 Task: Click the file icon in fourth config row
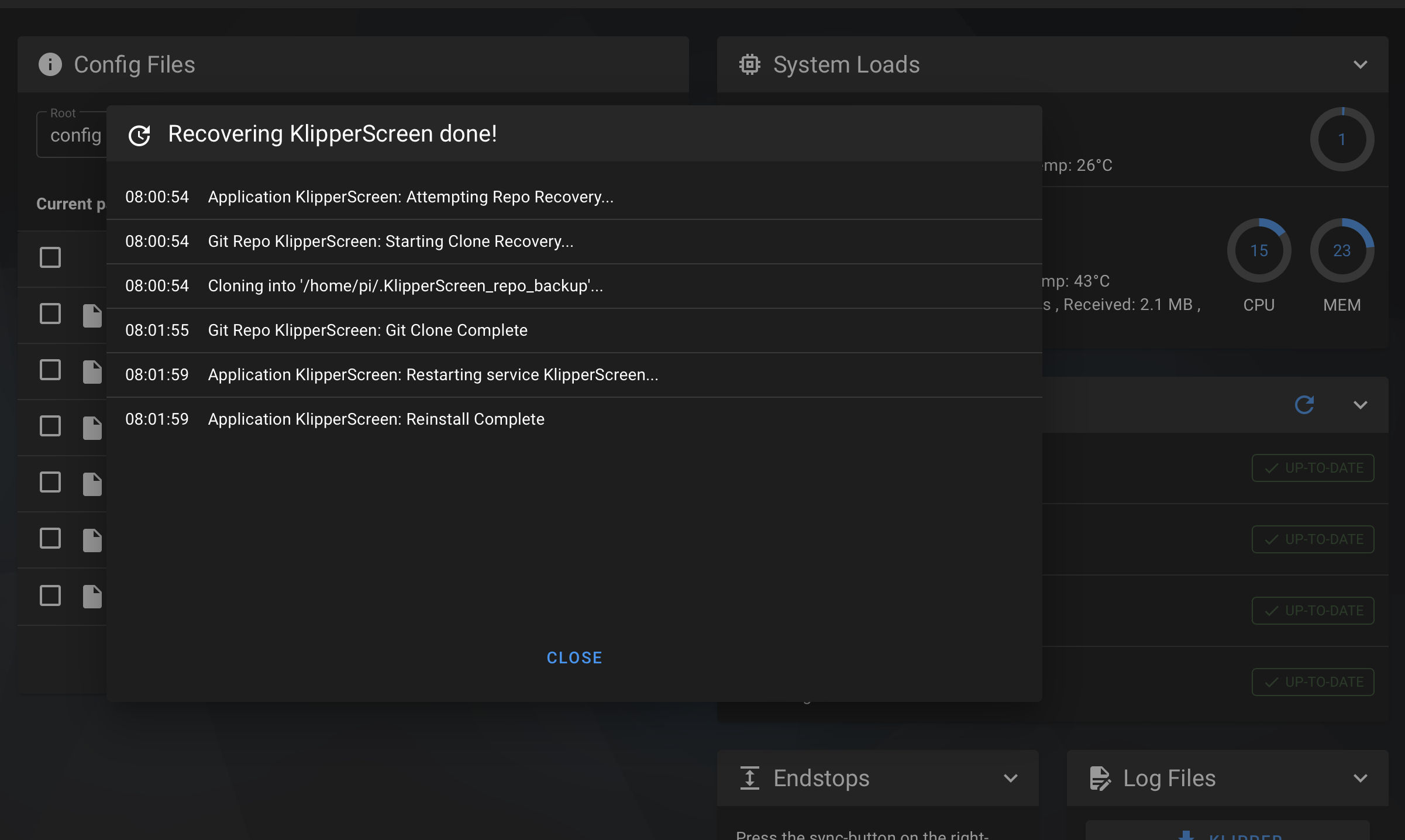pyautogui.click(x=92, y=428)
